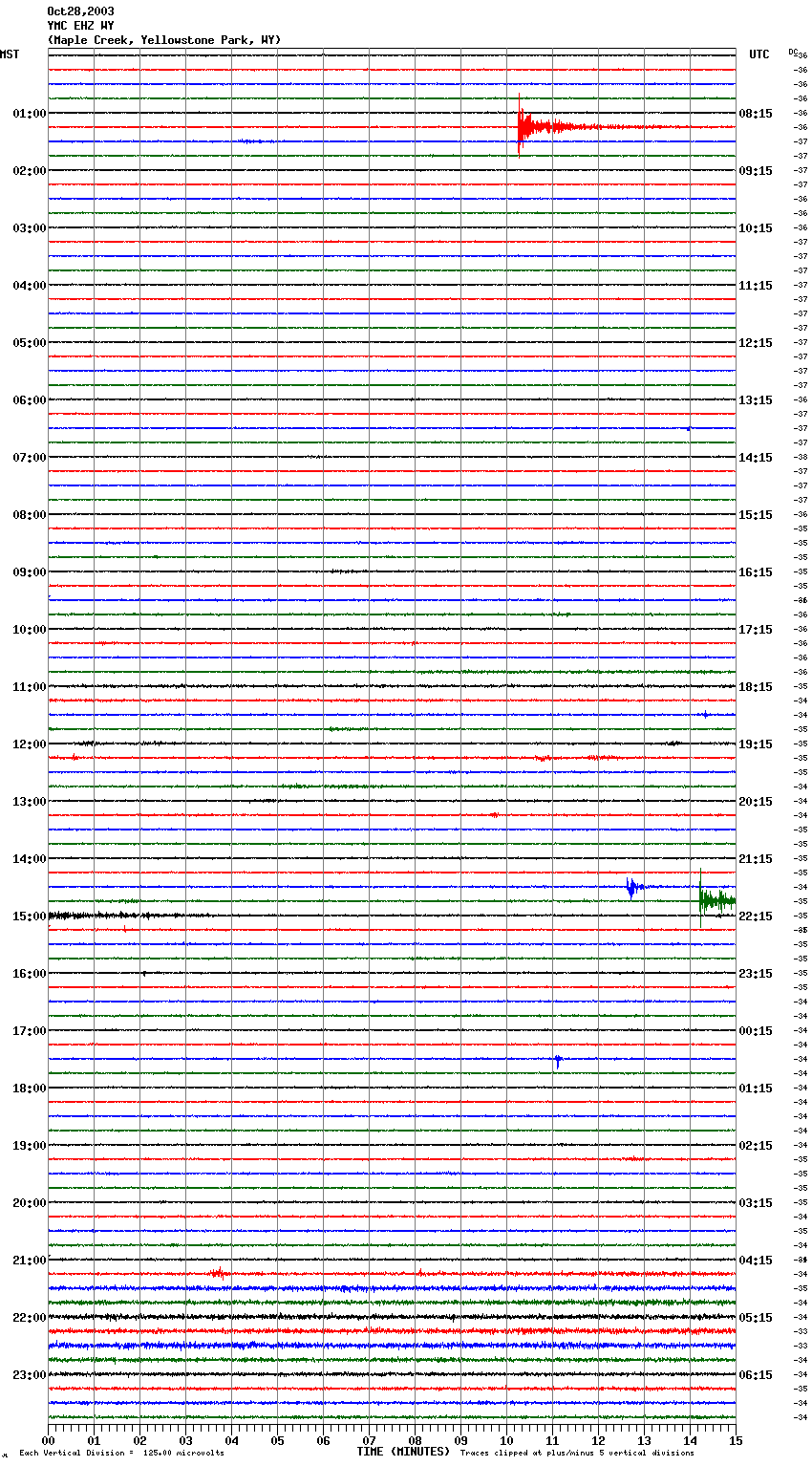Select the 19:00 MST time label

(30, 1146)
